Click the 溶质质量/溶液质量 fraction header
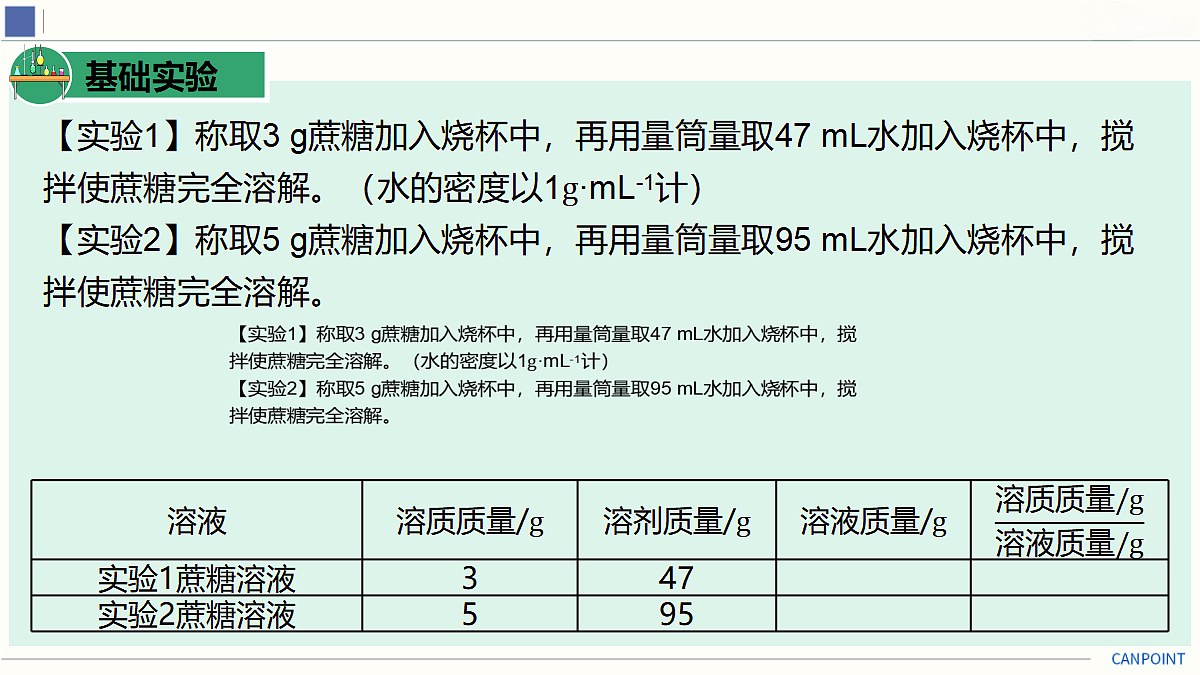1200x675 pixels. pos(1069,520)
